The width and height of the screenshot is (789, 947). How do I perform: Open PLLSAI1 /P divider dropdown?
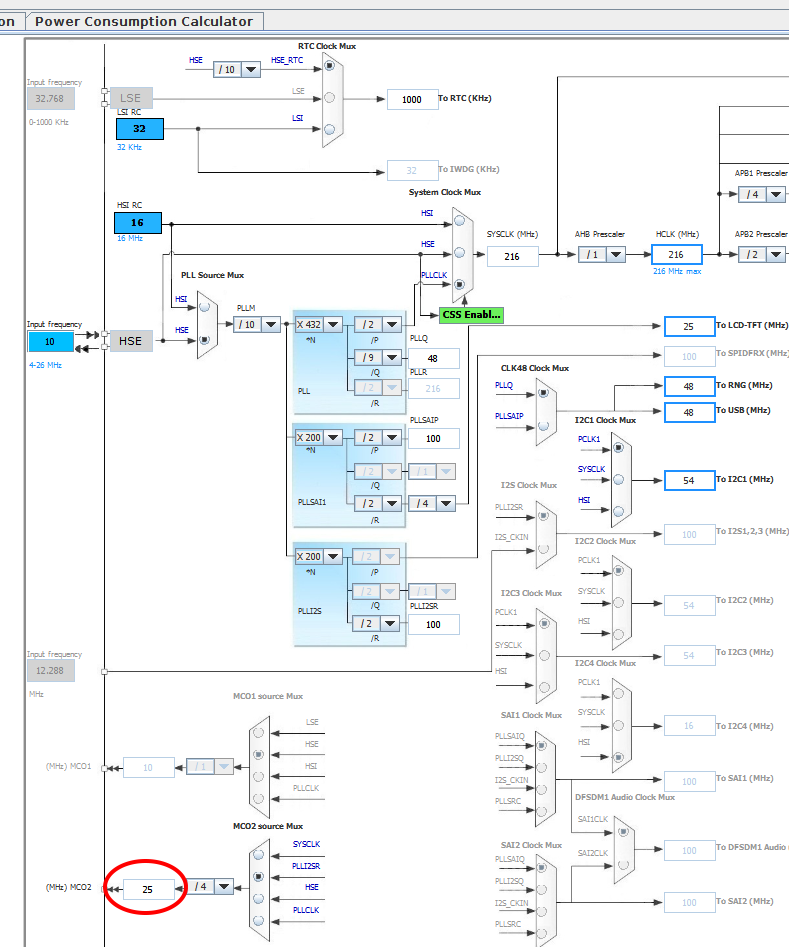pyautogui.click(x=392, y=437)
